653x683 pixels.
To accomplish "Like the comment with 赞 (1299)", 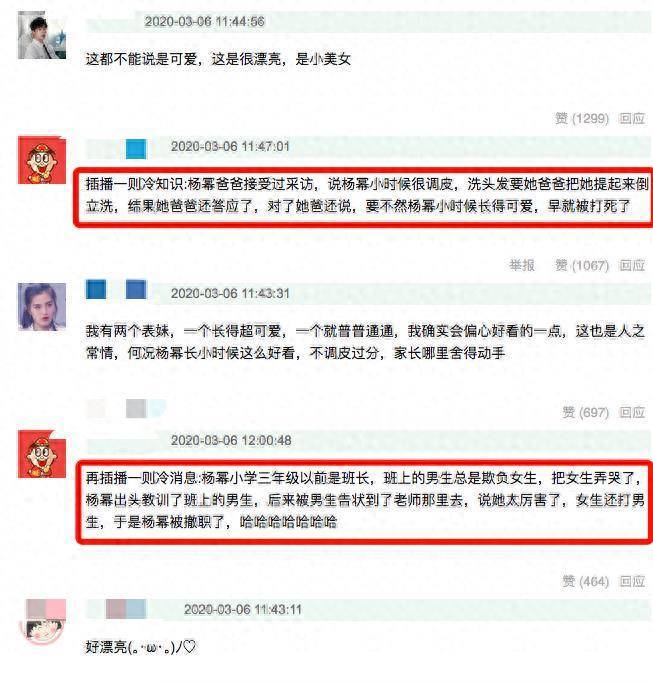I will (x=582, y=118).
